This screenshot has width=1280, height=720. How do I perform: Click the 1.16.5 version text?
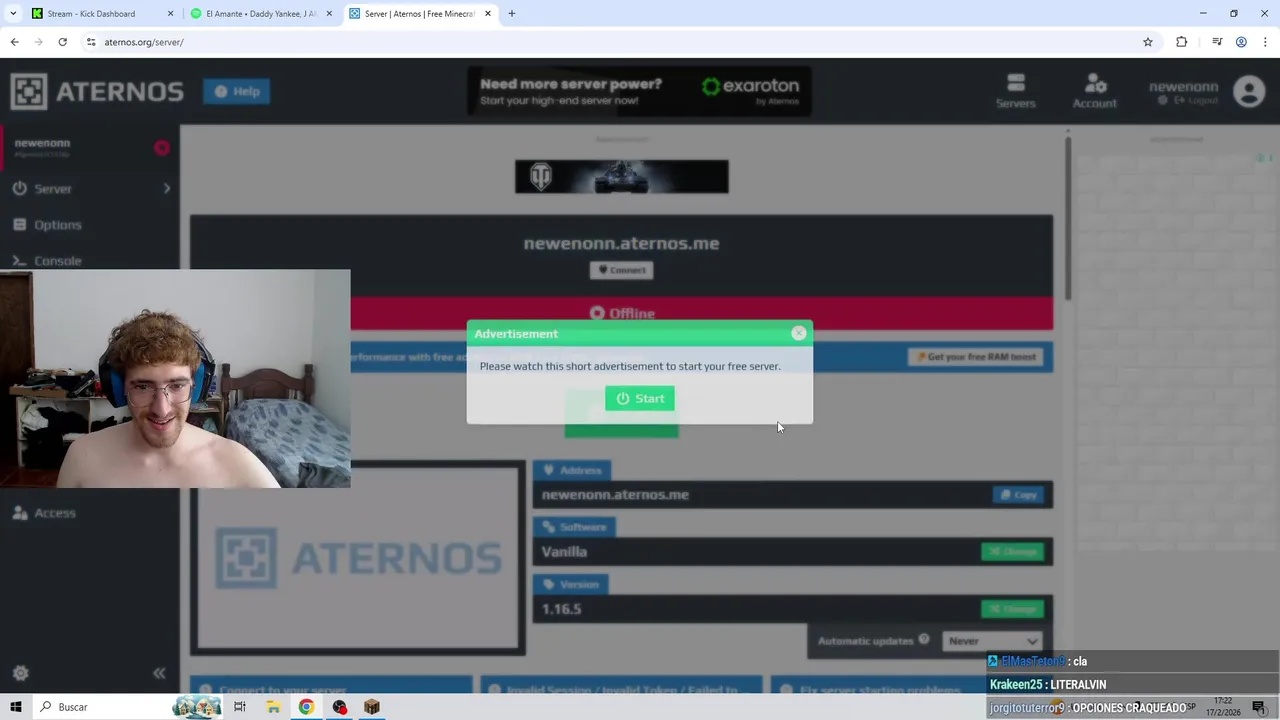[561, 609]
